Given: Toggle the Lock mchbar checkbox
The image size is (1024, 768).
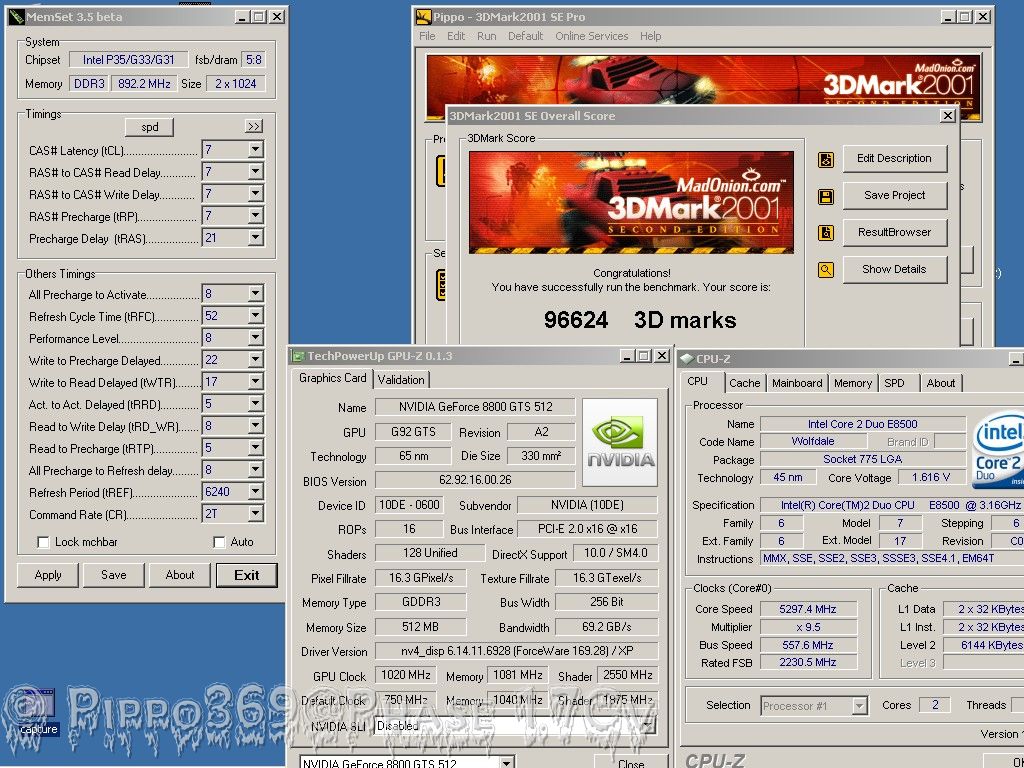Looking at the screenshot, I should pos(43,542).
